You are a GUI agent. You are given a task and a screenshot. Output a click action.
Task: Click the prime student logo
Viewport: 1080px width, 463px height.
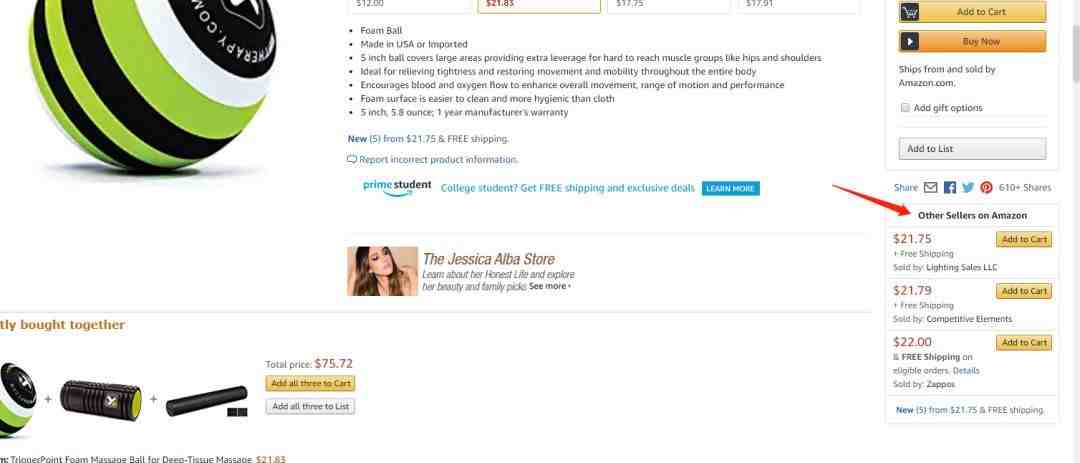[x=397, y=187]
